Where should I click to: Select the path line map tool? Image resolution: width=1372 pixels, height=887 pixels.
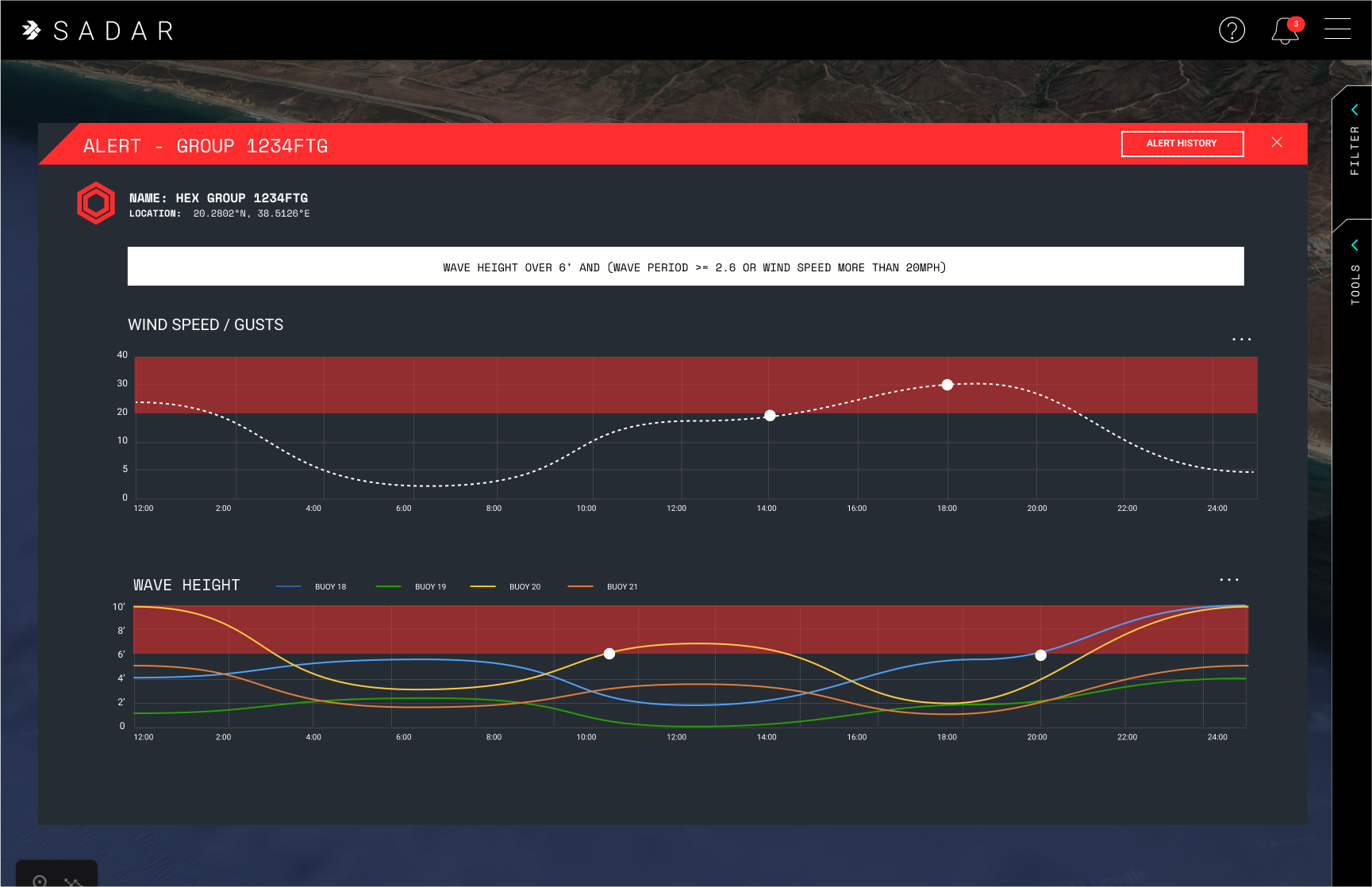[74, 881]
